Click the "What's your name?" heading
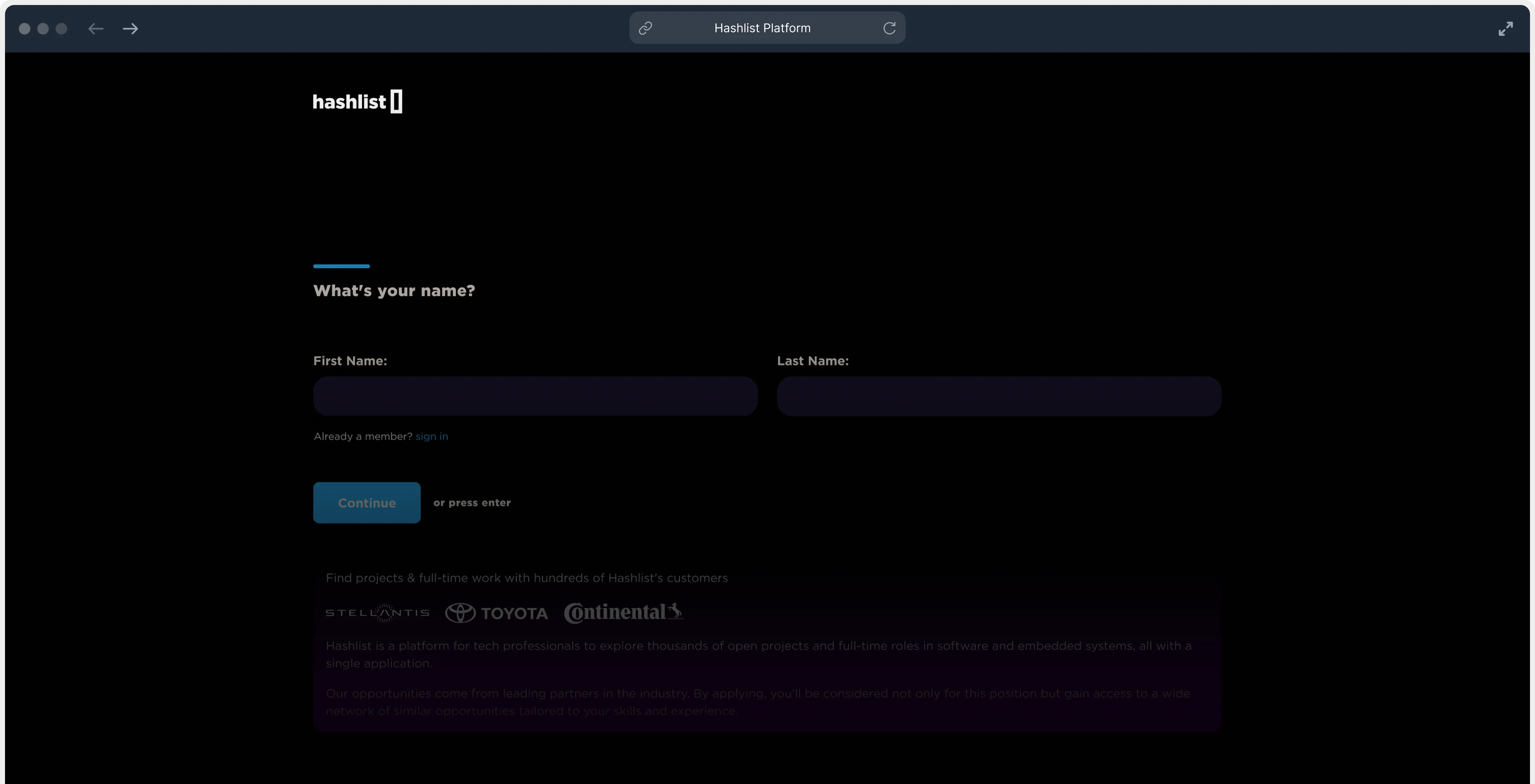This screenshot has width=1535, height=784. tap(394, 291)
